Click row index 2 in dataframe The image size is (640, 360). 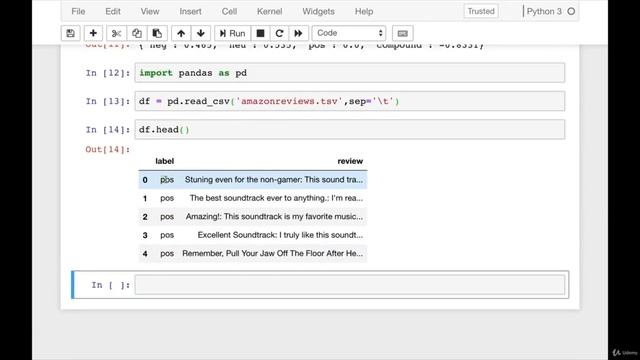pos(145,217)
